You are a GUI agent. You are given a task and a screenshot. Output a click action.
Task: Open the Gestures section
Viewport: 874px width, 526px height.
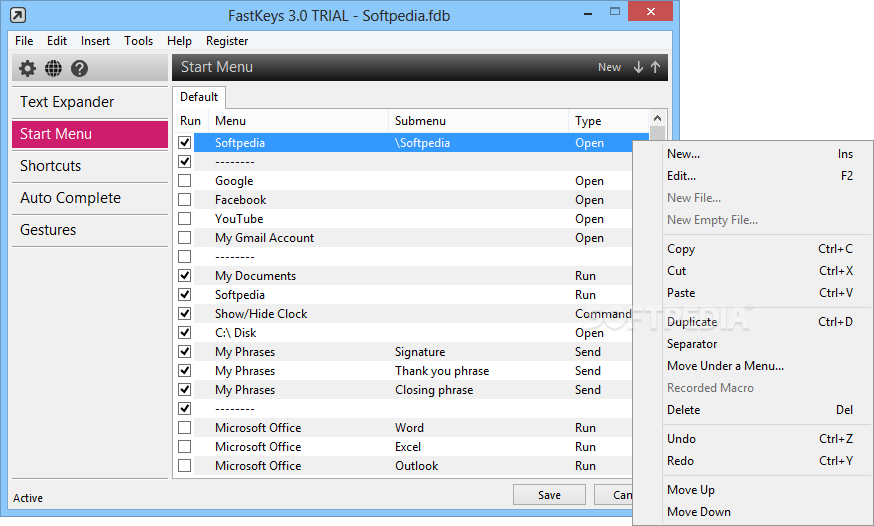90,230
